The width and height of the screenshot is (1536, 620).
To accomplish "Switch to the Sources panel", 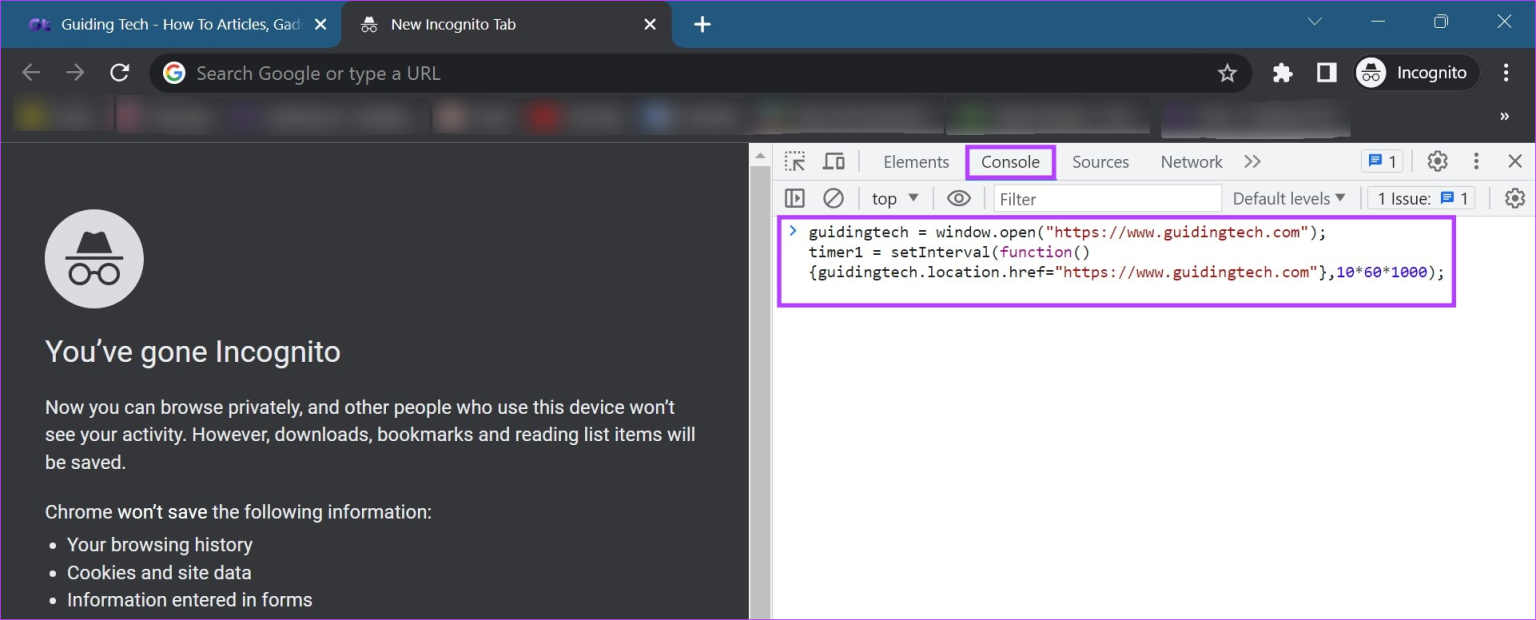I will (x=1100, y=161).
